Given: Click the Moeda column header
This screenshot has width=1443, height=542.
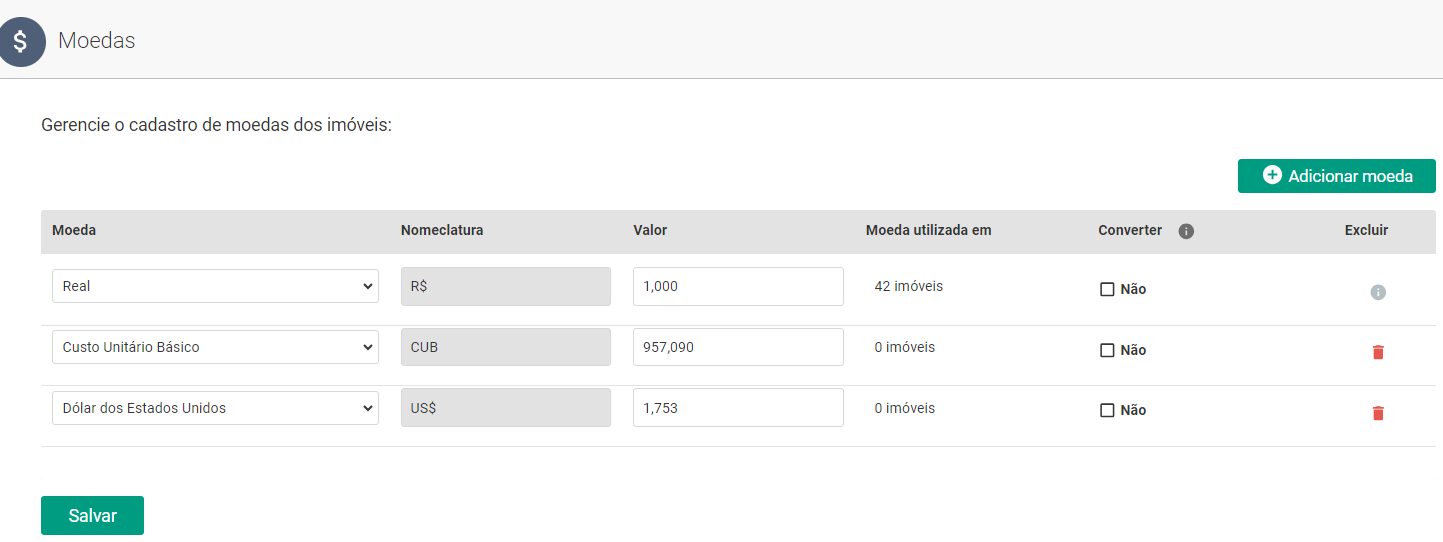Looking at the screenshot, I should pos(74,230).
